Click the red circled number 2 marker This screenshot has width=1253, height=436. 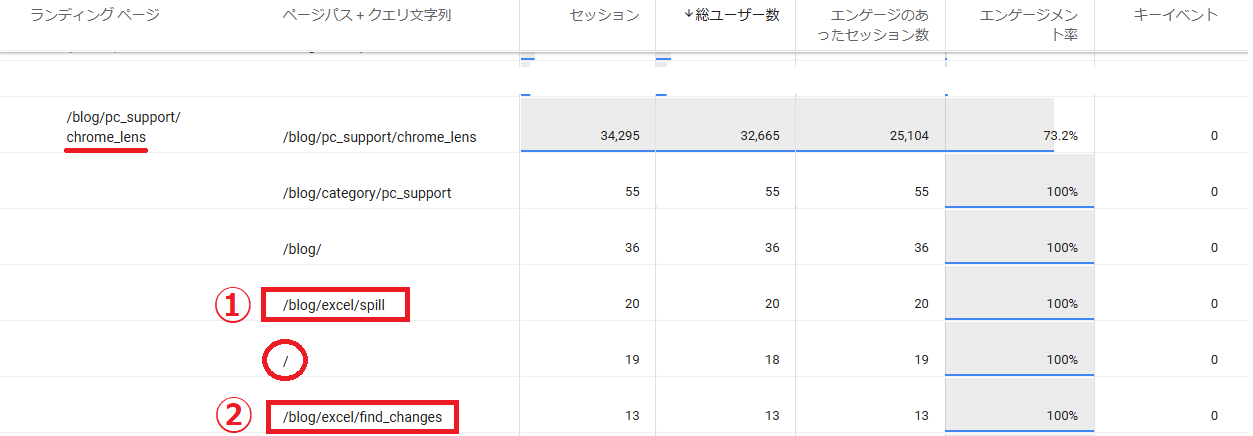coord(232,416)
